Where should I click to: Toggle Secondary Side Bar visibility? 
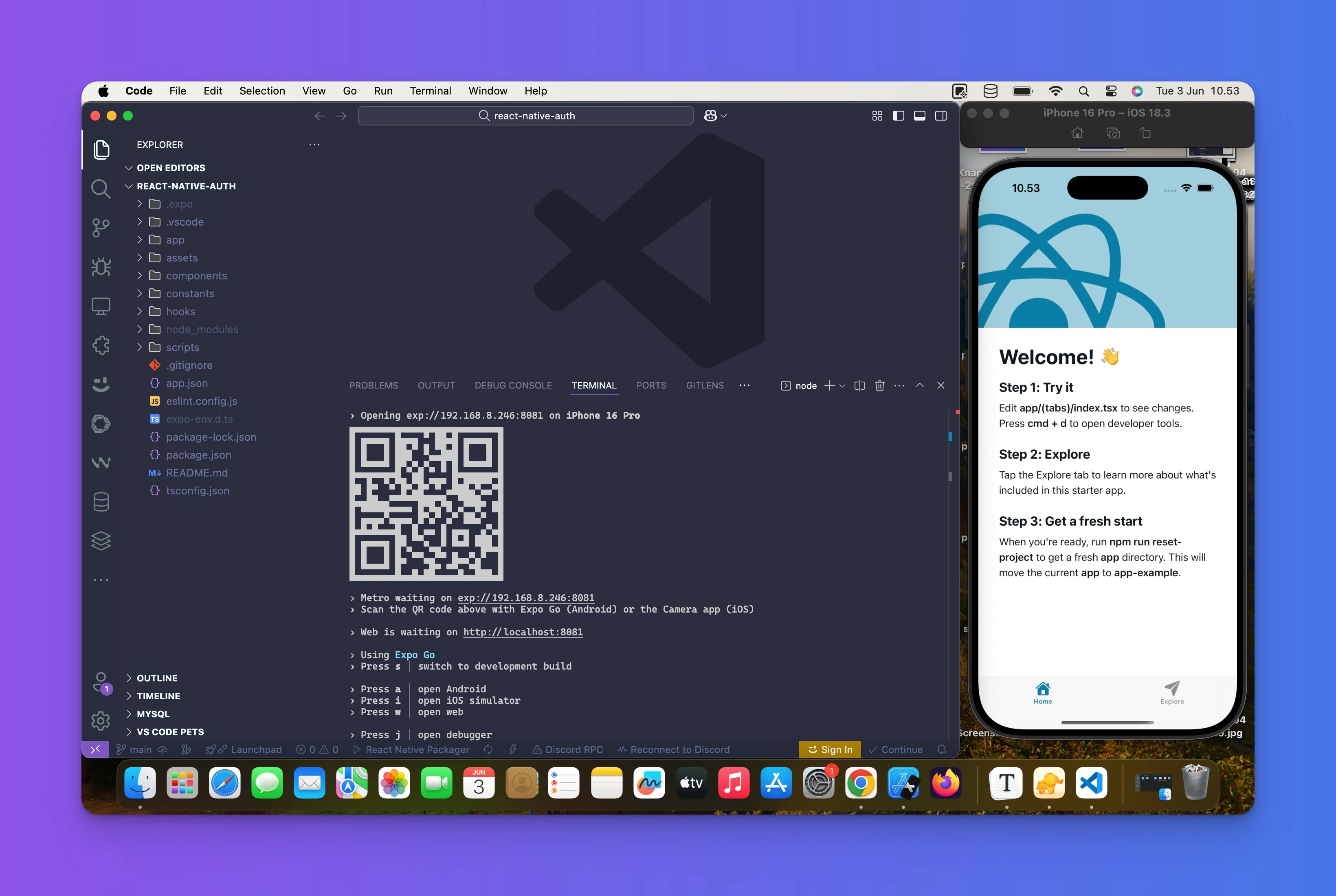tap(940, 116)
